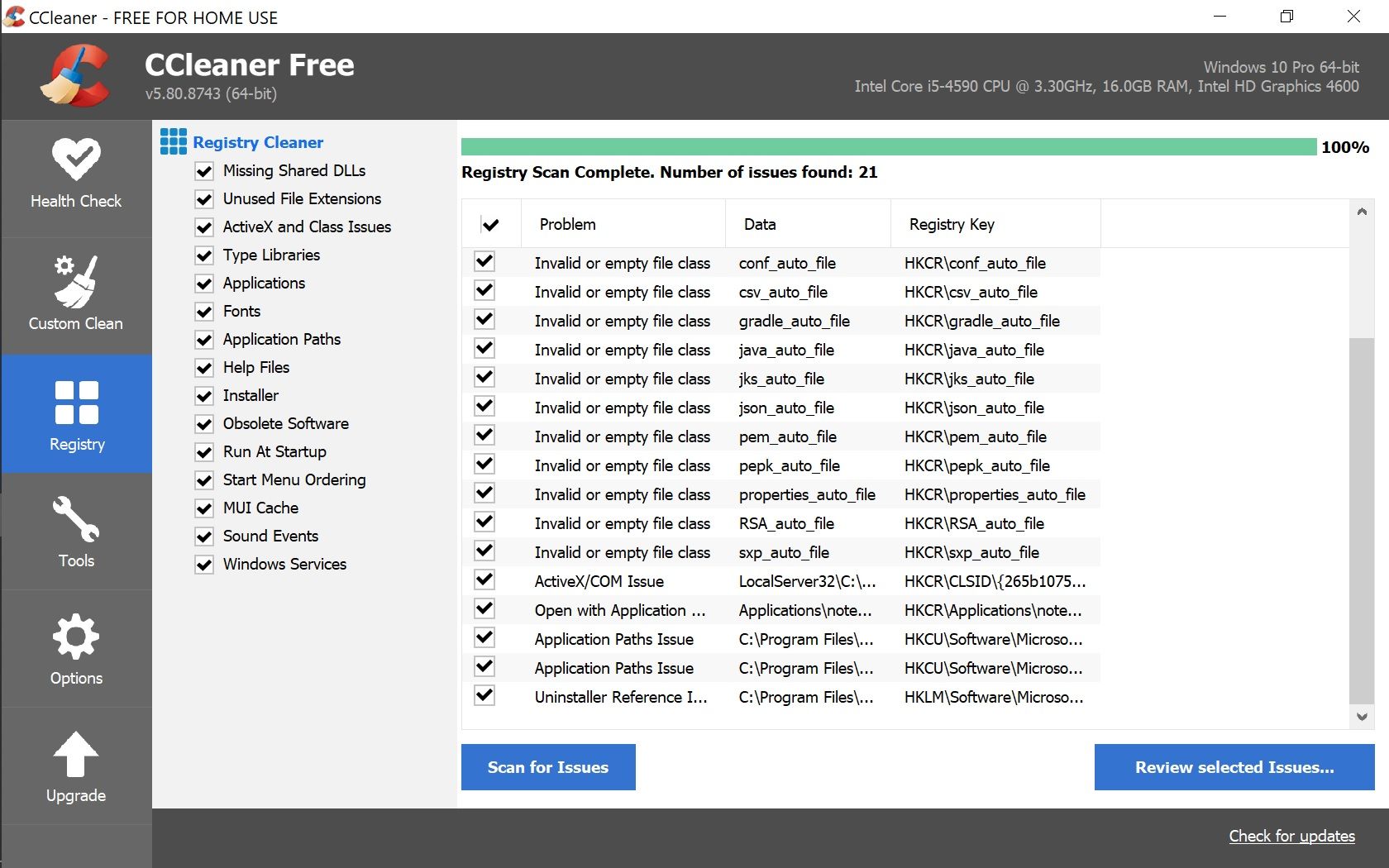Select properties_auto_file data cell

click(807, 494)
